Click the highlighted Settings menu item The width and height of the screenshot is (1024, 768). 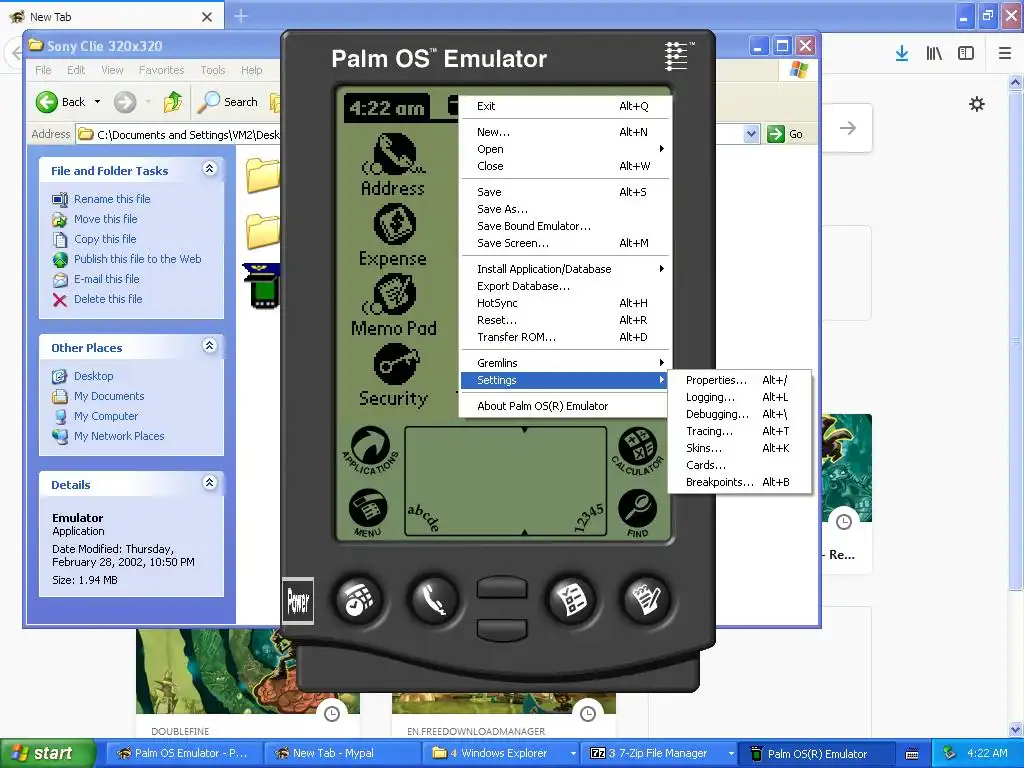566,380
